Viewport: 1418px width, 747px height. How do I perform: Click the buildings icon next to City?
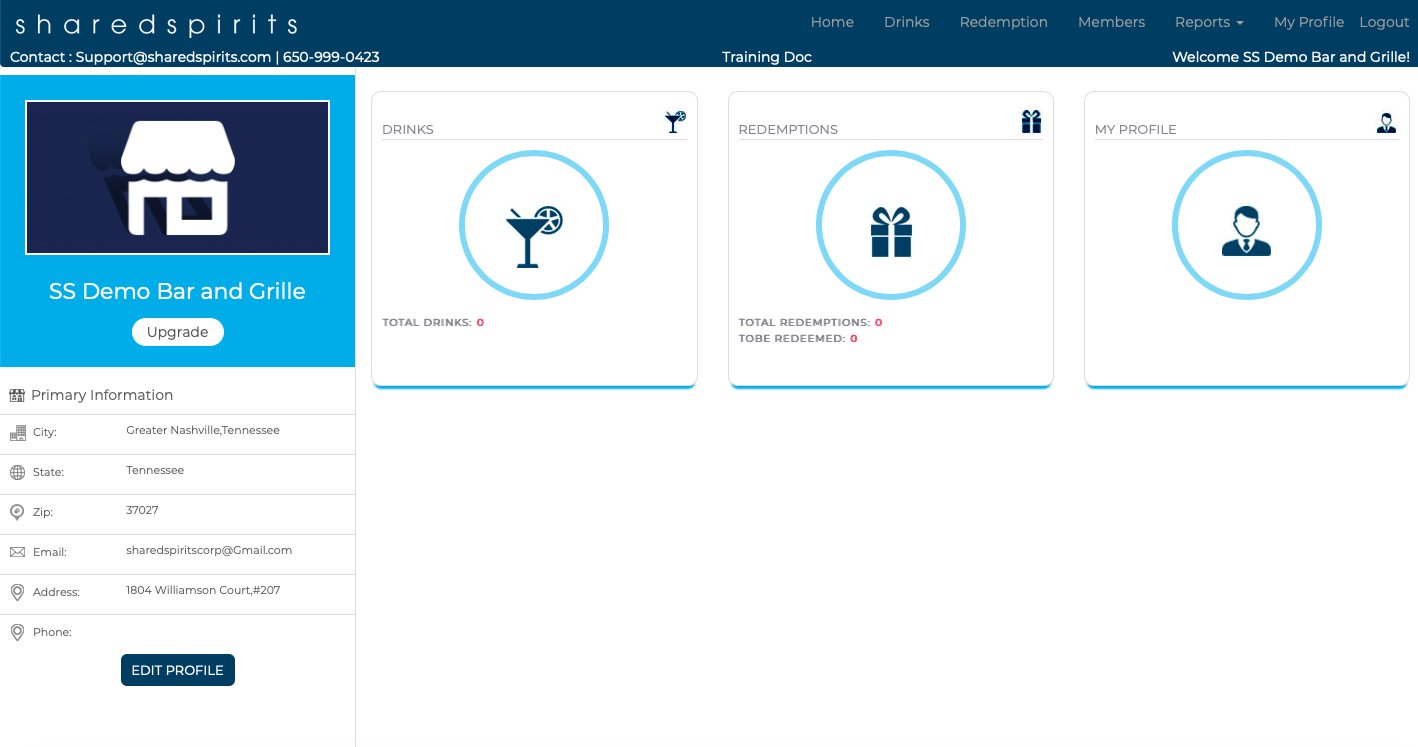18,433
